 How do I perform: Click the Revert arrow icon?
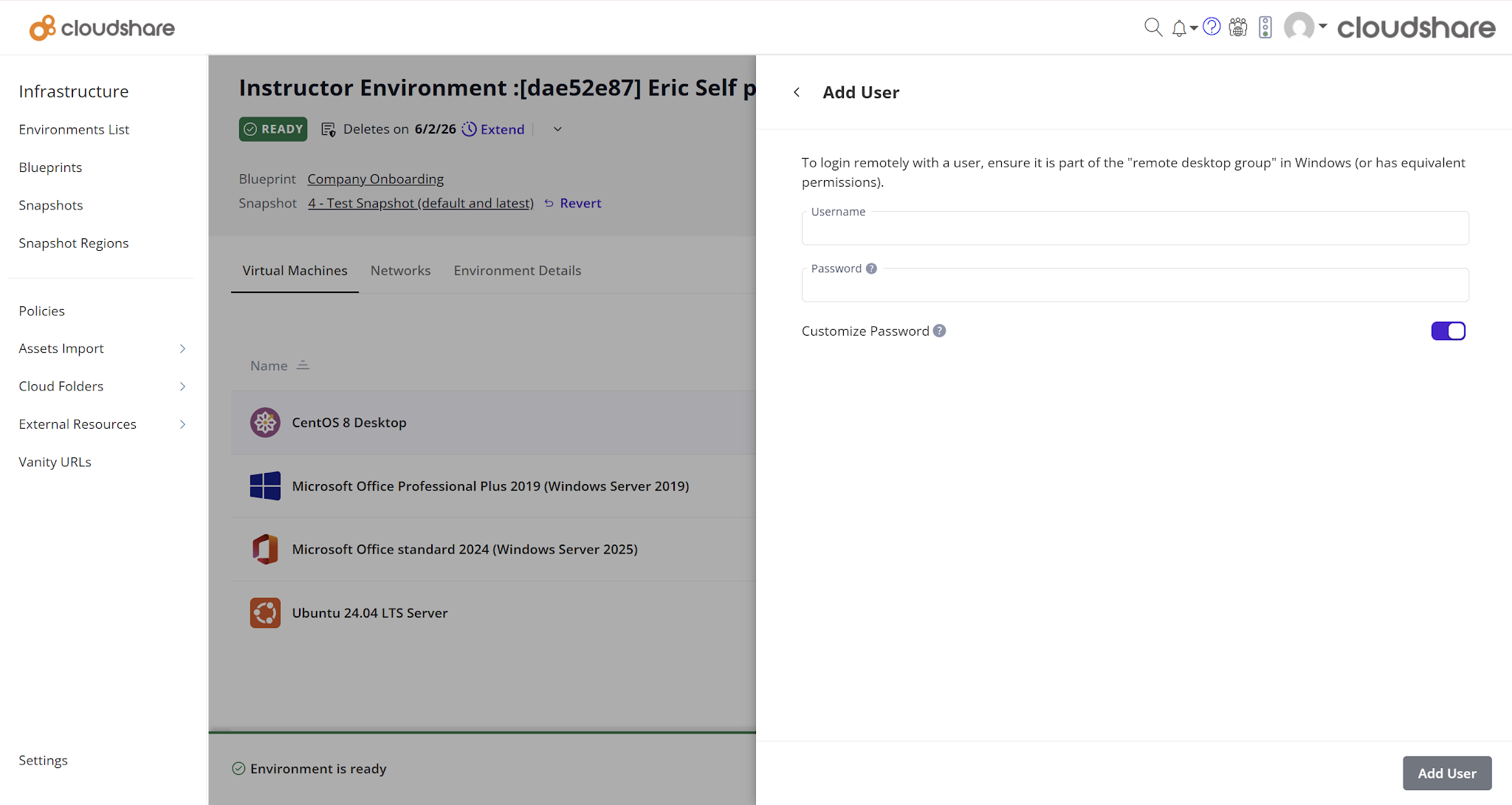[549, 204]
